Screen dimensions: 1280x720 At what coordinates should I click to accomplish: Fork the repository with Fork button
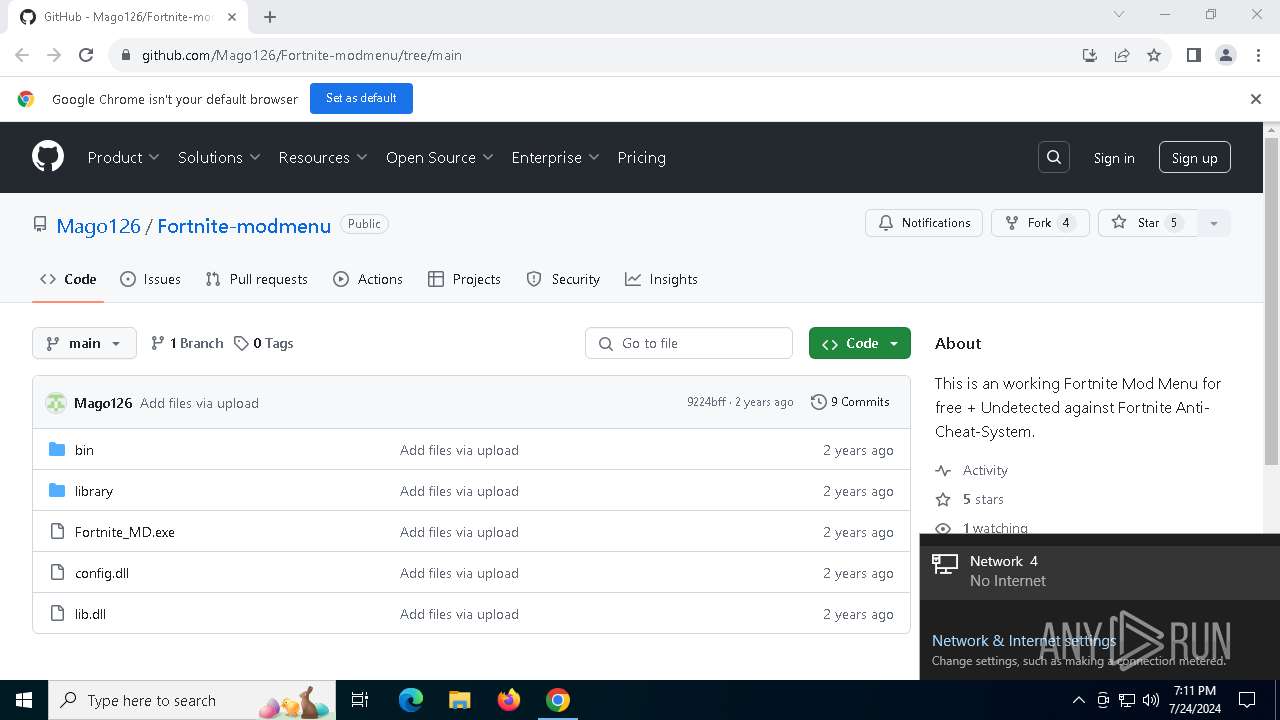click(1039, 223)
